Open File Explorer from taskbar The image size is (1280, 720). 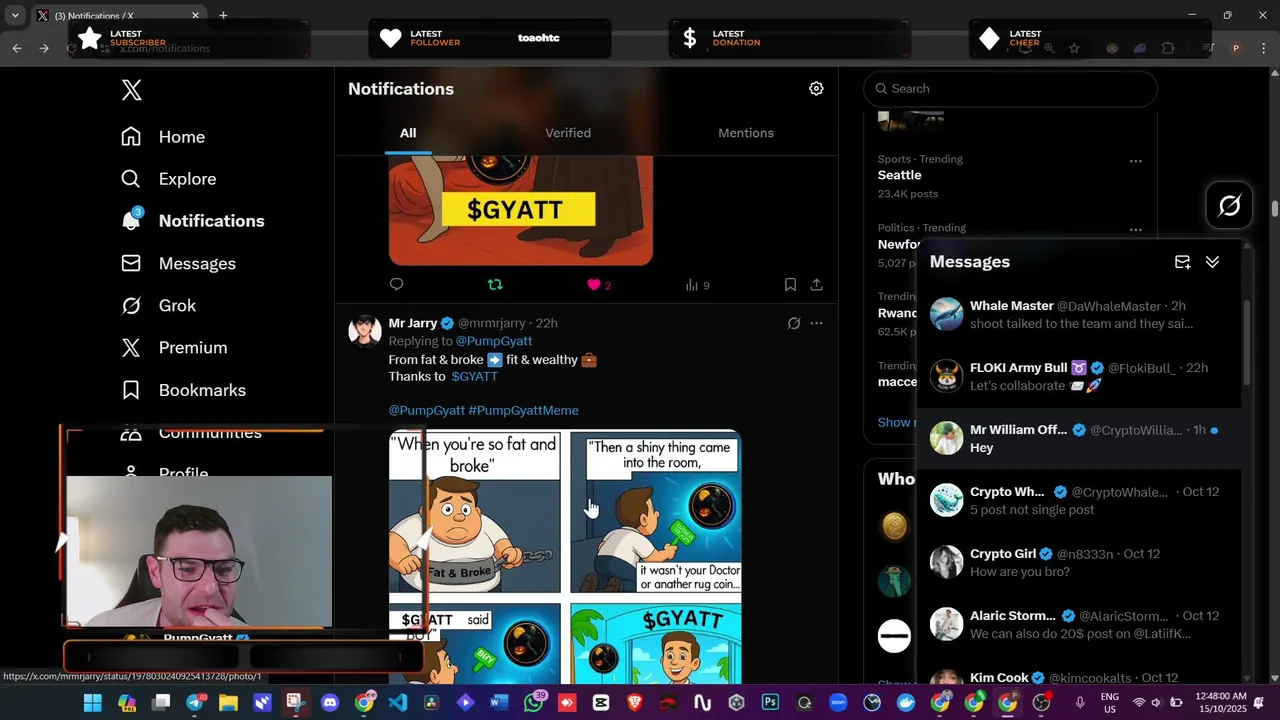click(x=228, y=703)
